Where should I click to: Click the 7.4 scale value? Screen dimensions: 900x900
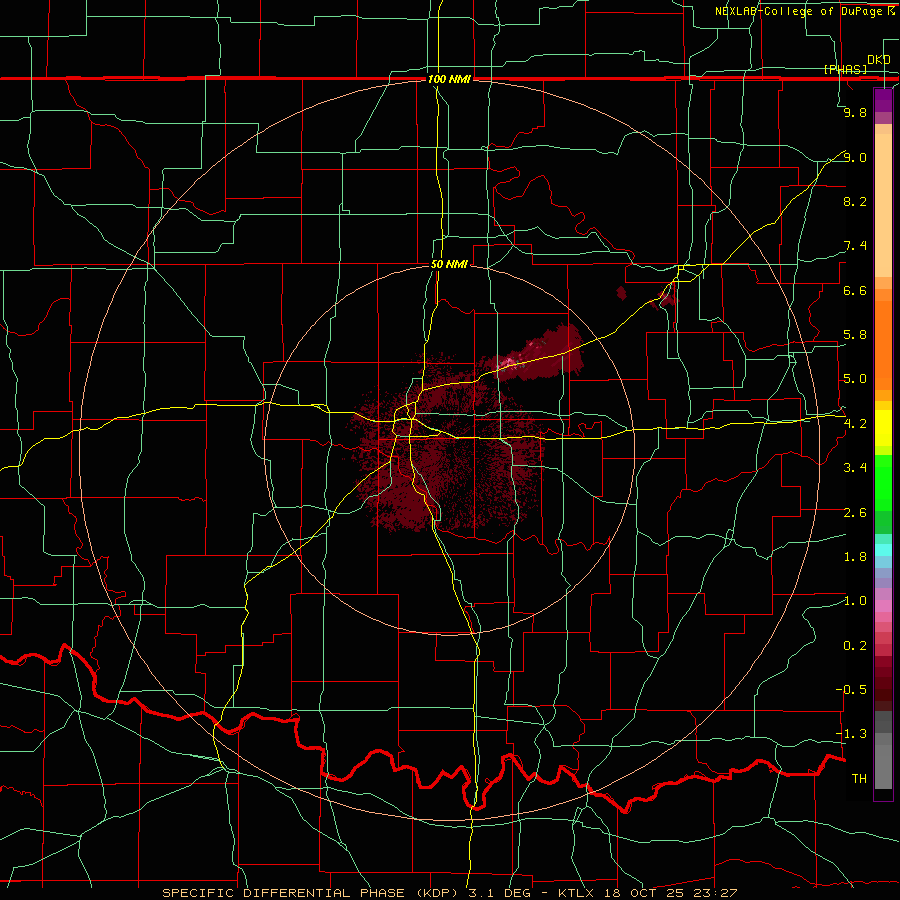coord(855,246)
